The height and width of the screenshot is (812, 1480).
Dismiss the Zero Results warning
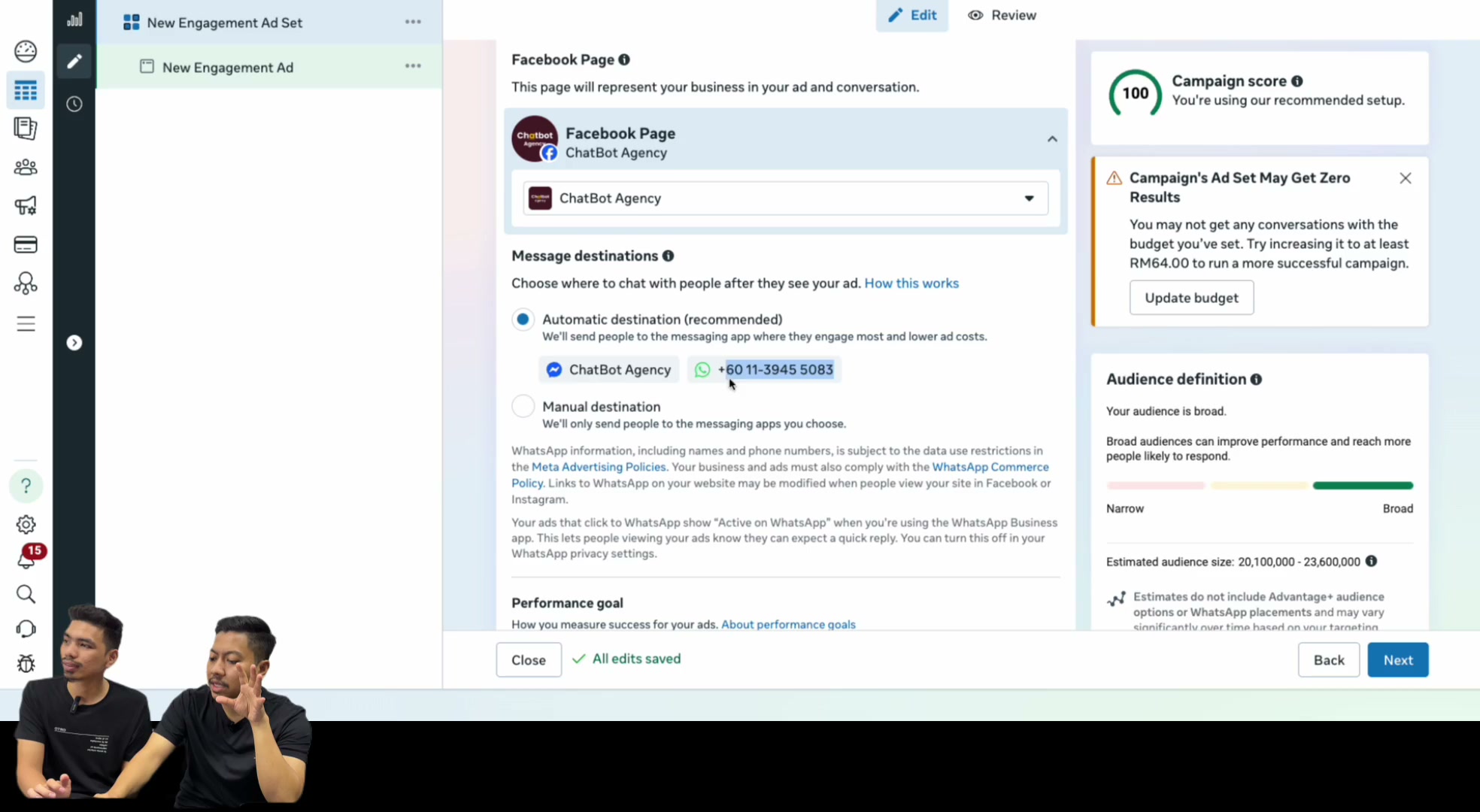click(1405, 178)
